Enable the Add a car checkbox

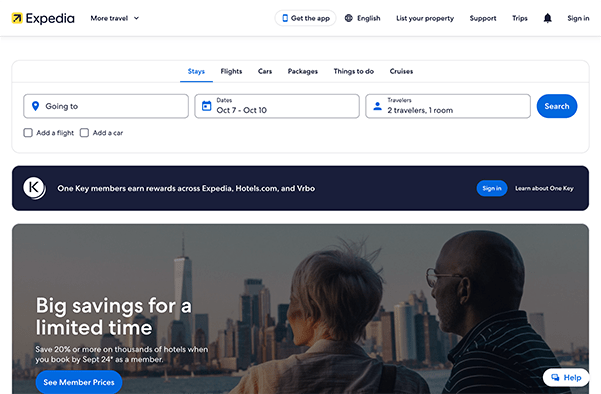84,133
